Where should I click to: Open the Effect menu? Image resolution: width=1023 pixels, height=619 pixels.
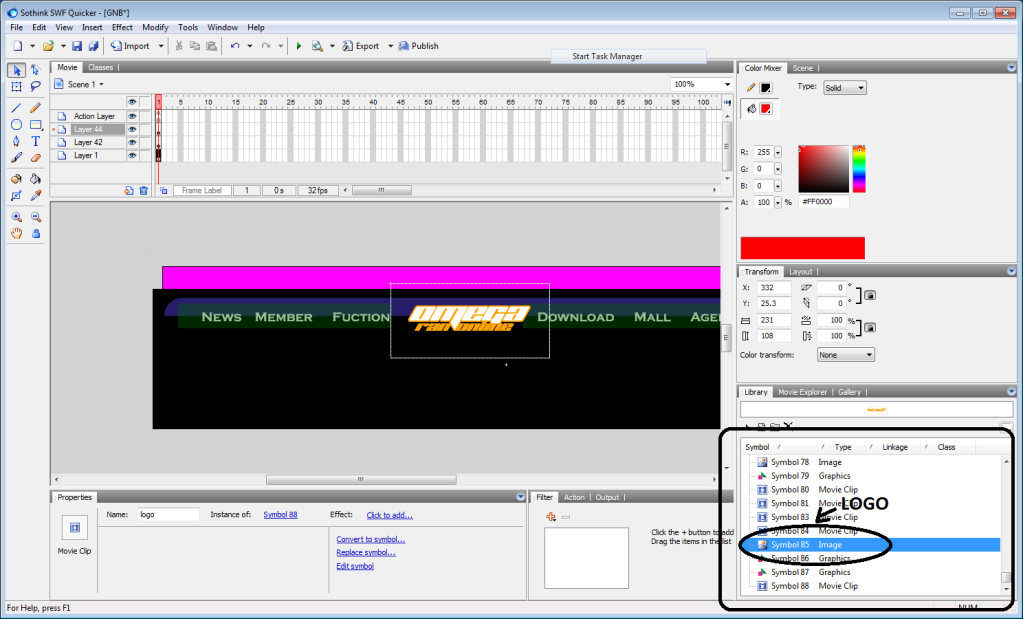(x=122, y=27)
